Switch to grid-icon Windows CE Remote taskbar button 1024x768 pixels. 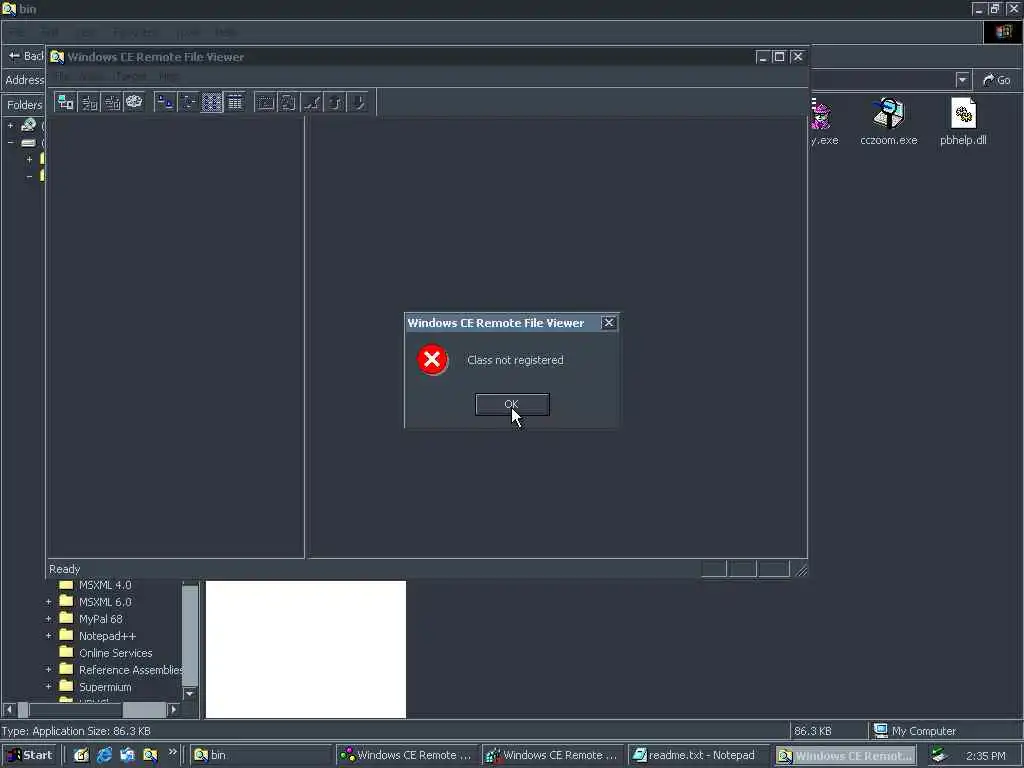click(553, 756)
